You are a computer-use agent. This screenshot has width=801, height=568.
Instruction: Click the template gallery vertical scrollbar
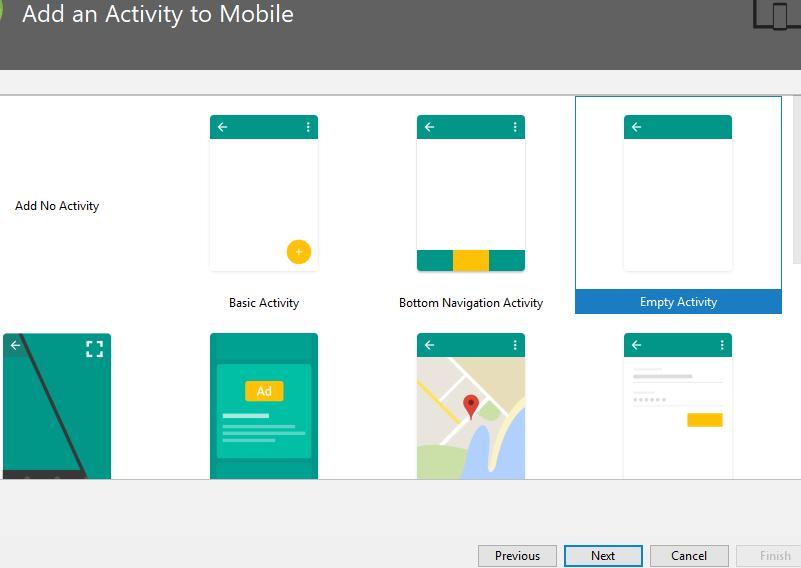796,179
